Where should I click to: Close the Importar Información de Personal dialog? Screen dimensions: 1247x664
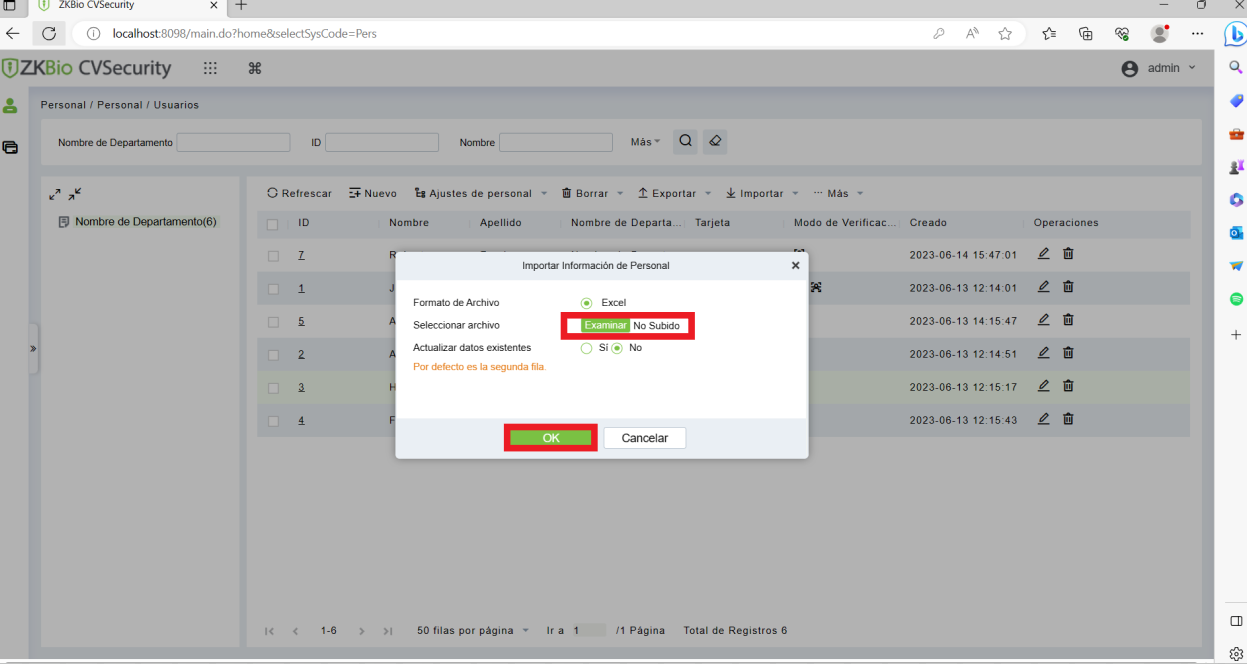[795, 266]
